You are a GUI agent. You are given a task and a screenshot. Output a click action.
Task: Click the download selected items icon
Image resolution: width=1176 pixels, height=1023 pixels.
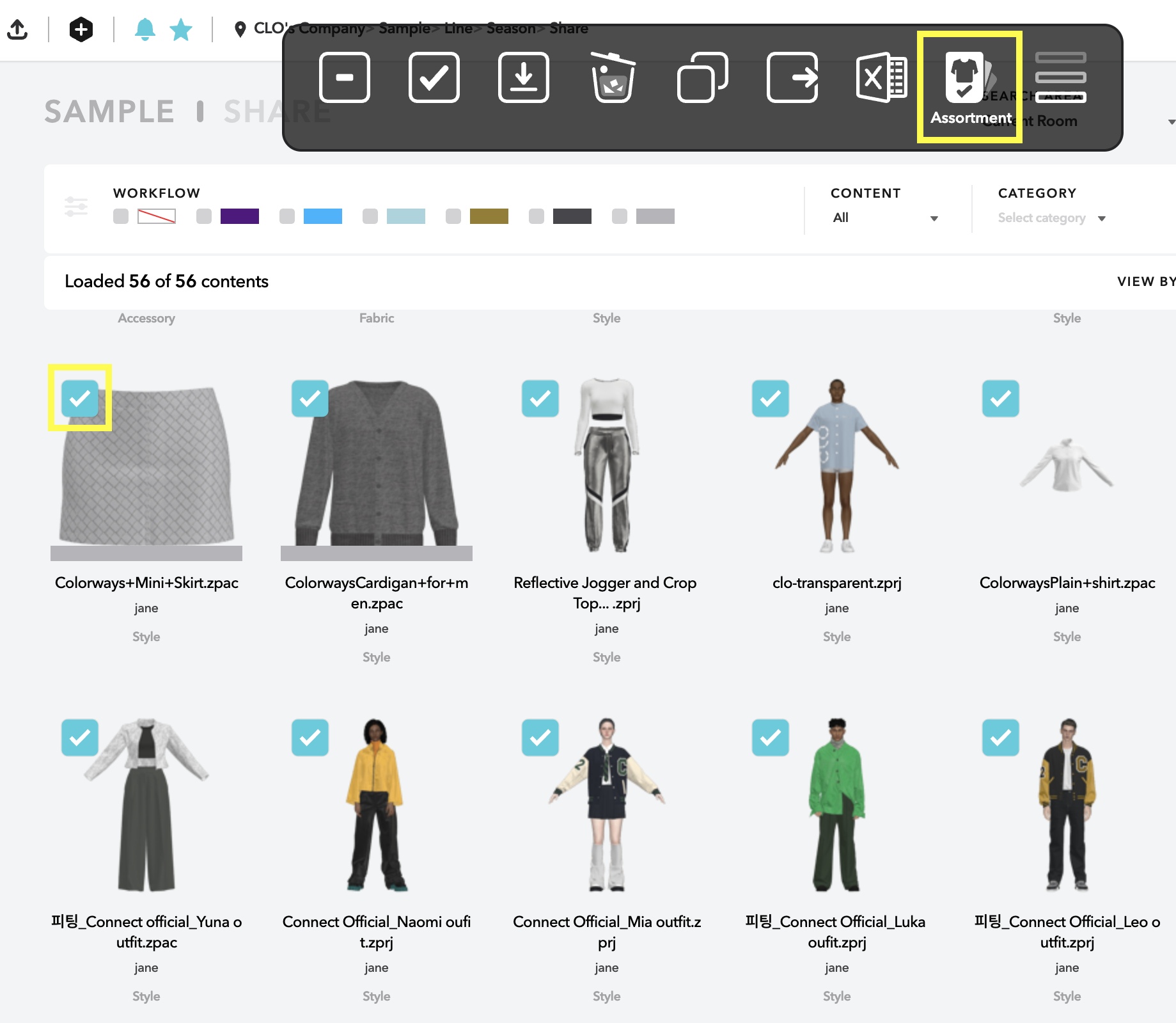click(x=524, y=77)
